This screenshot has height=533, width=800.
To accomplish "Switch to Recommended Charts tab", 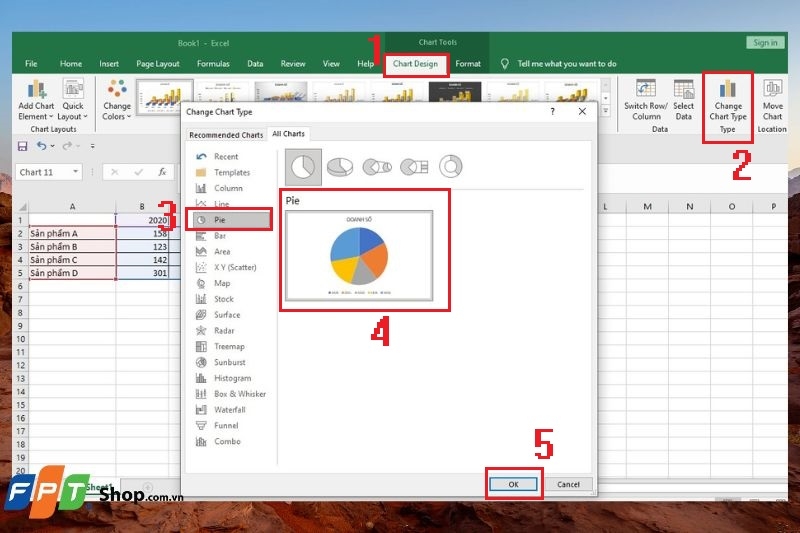I will tap(226, 135).
